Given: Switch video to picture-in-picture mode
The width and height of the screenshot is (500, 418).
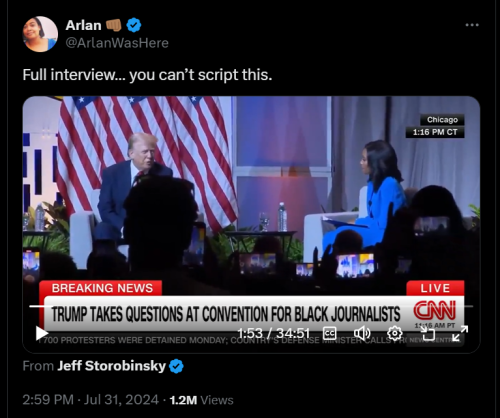Looking at the screenshot, I should [427, 333].
